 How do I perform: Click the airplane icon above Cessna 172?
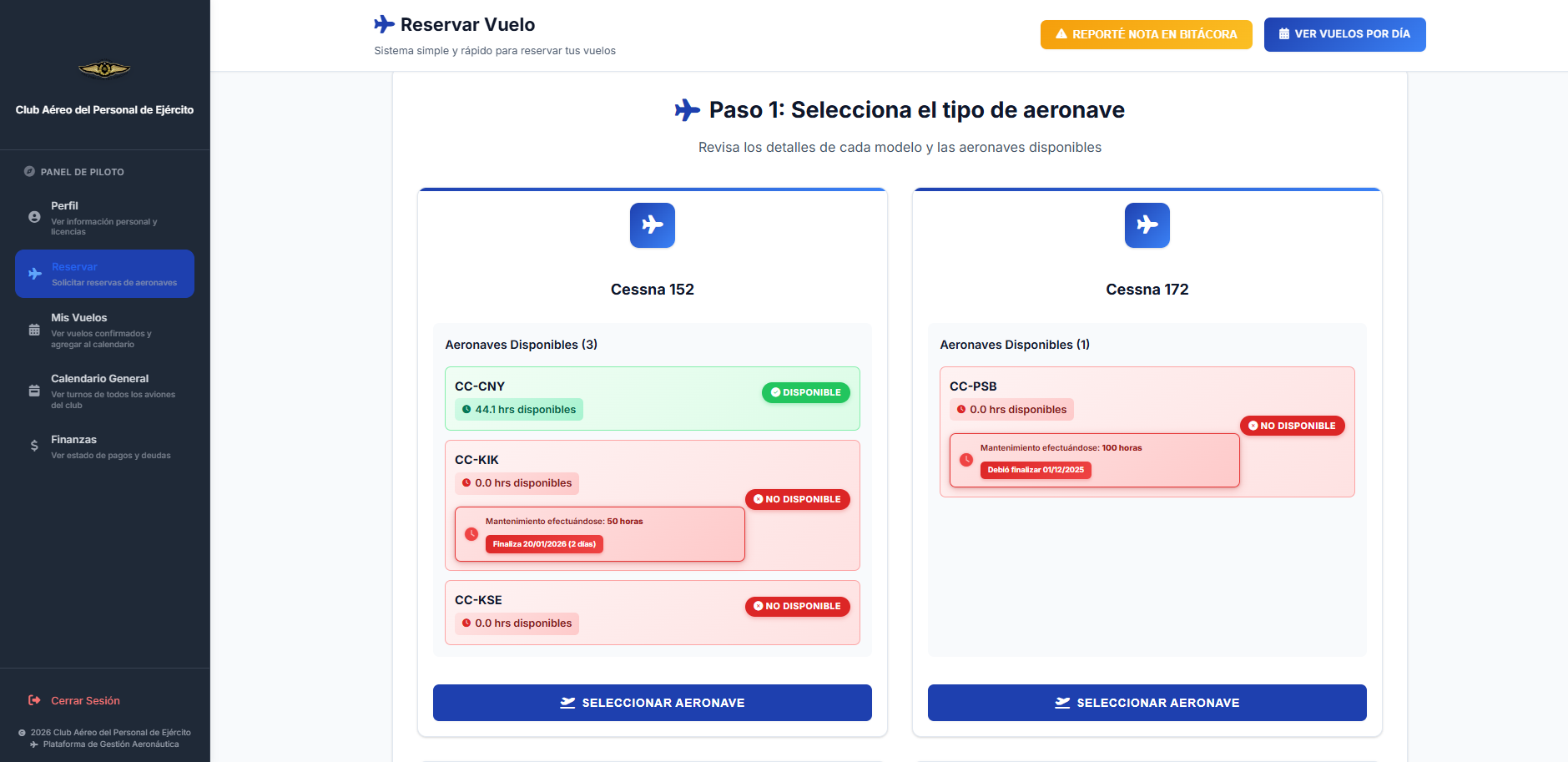1147,225
